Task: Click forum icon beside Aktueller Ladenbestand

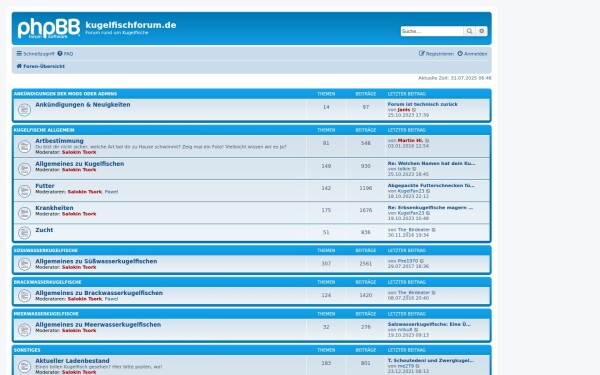Action: [x=24, y=366]
